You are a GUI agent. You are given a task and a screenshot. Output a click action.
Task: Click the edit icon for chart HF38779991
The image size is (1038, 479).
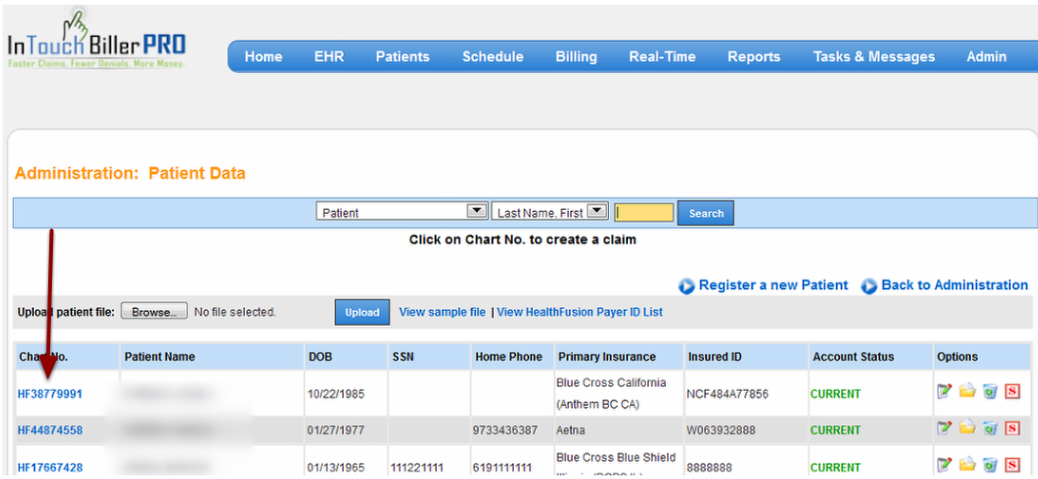click(944, 392)
